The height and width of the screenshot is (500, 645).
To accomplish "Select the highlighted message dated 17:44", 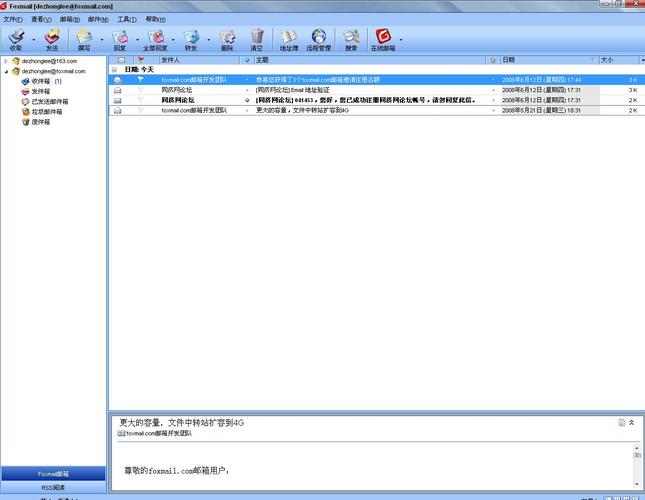I will [x=376, y=79].
